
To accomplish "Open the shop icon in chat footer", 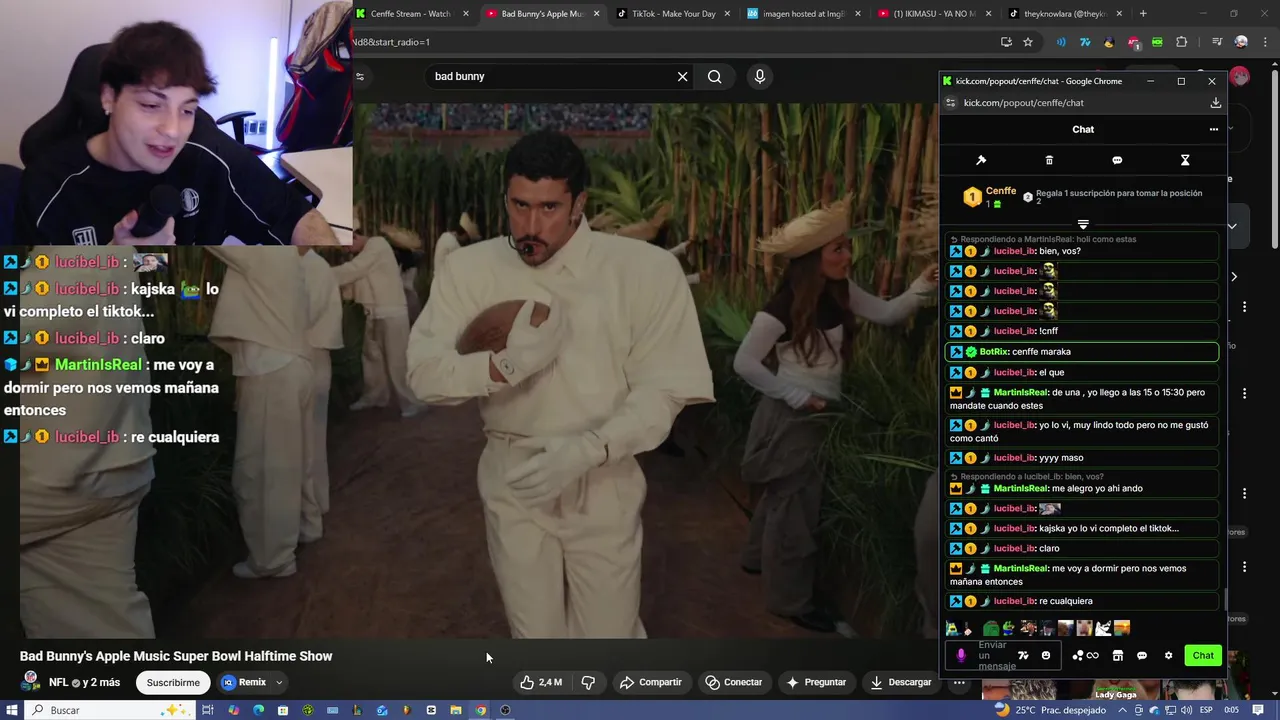I will (1118, 656).
